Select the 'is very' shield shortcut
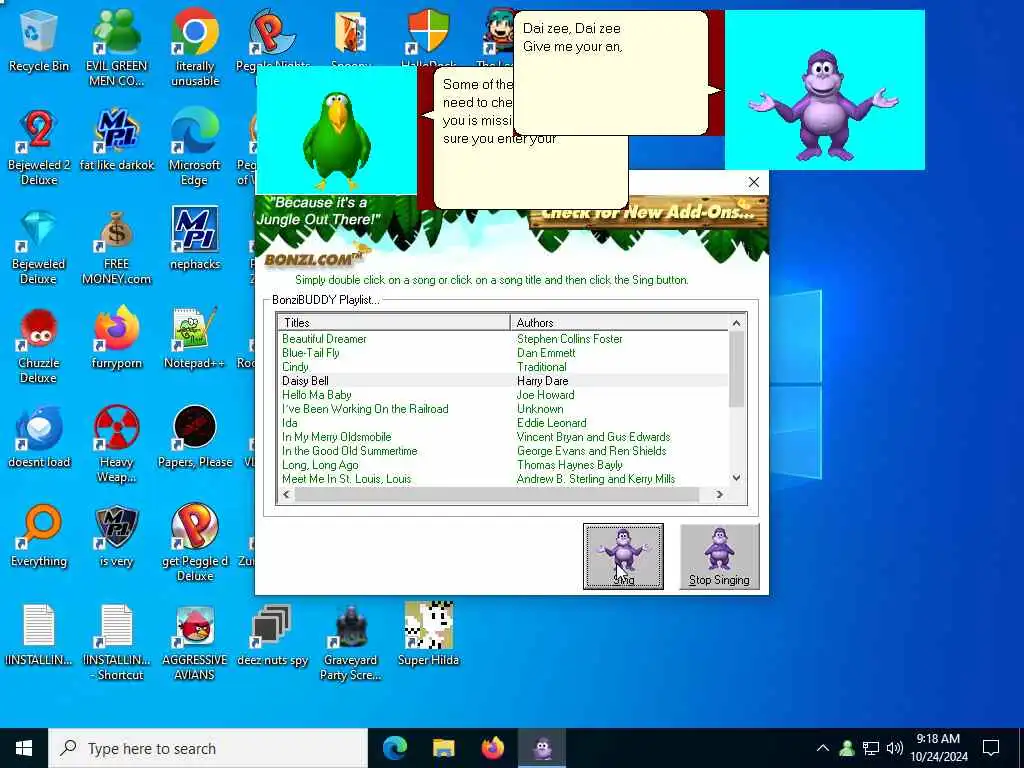Viewport: 1024px width, 768px height. [x=116, y=537]
